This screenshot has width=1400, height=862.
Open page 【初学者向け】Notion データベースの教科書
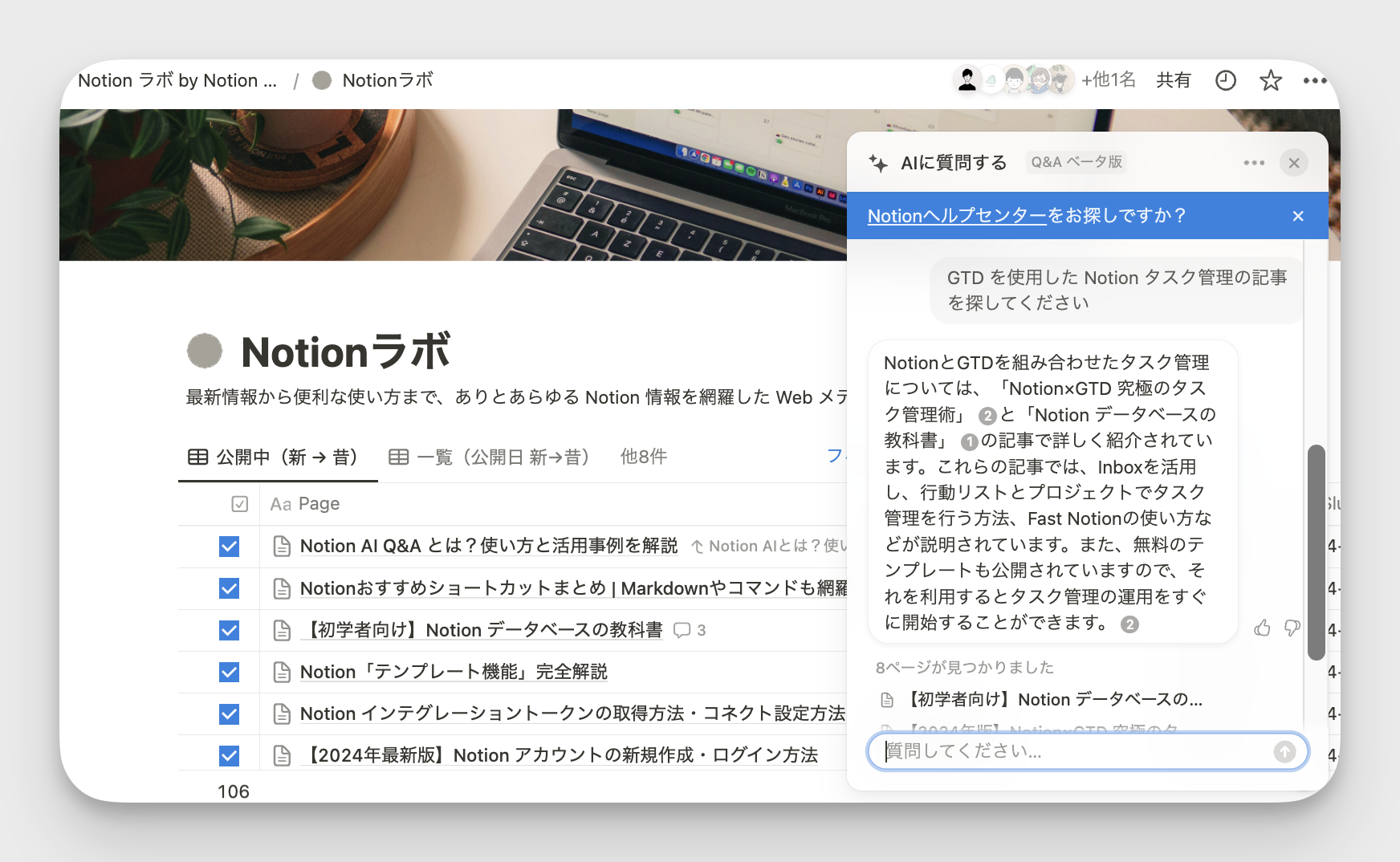(482, 630)
